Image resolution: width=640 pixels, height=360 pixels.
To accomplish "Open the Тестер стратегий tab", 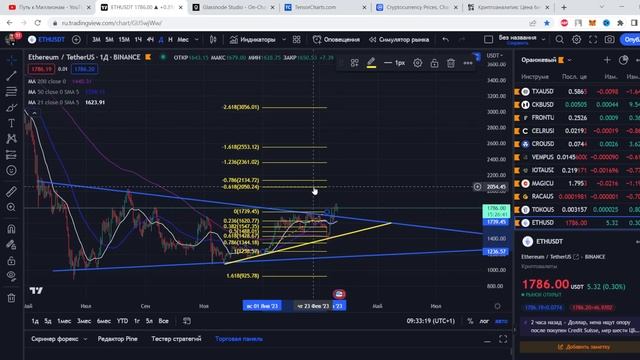I will coord(176,339).
